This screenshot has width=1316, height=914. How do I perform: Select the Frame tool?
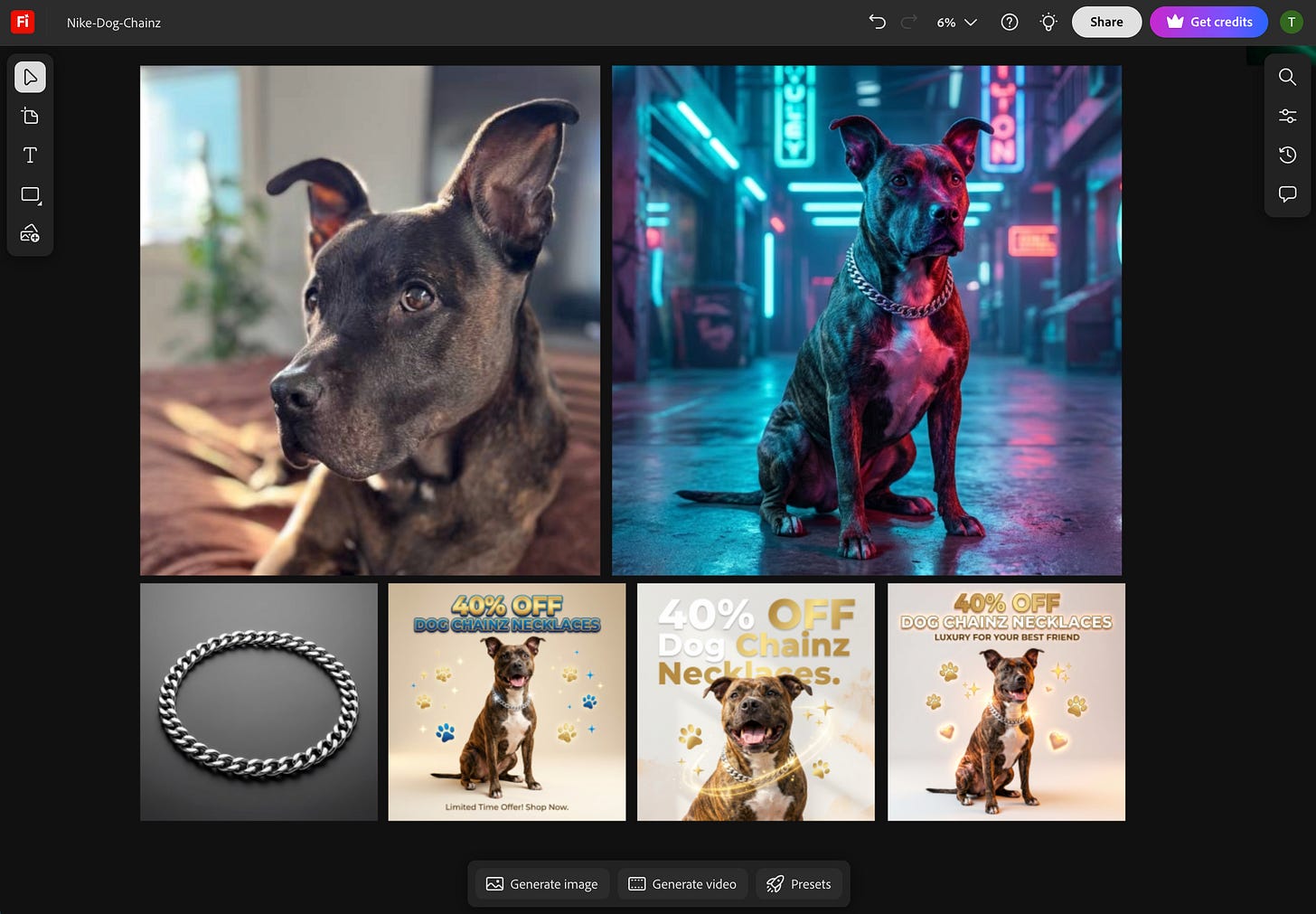click(30, 194)
